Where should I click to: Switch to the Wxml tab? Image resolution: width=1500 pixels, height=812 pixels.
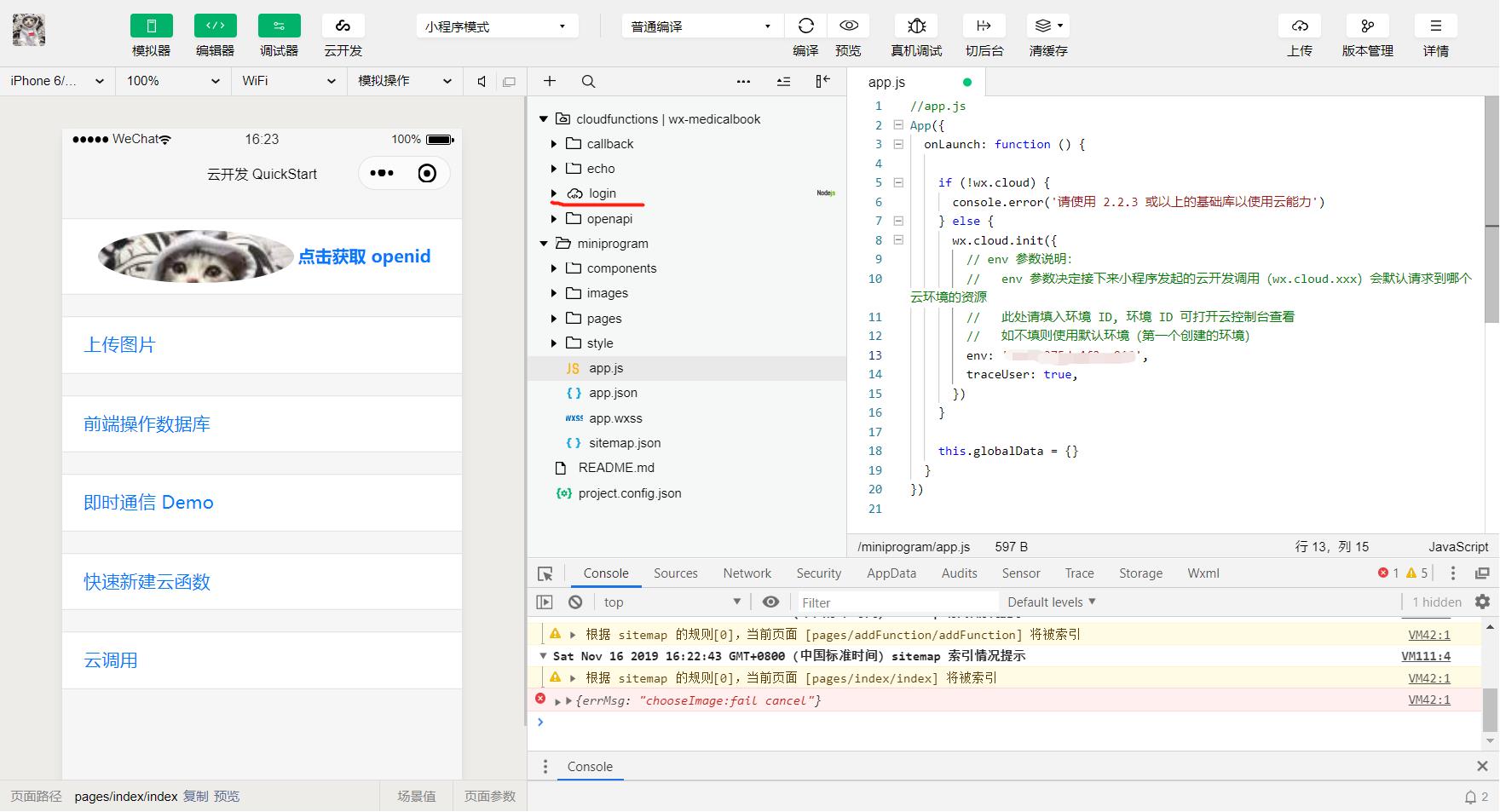pos(1203,573)
